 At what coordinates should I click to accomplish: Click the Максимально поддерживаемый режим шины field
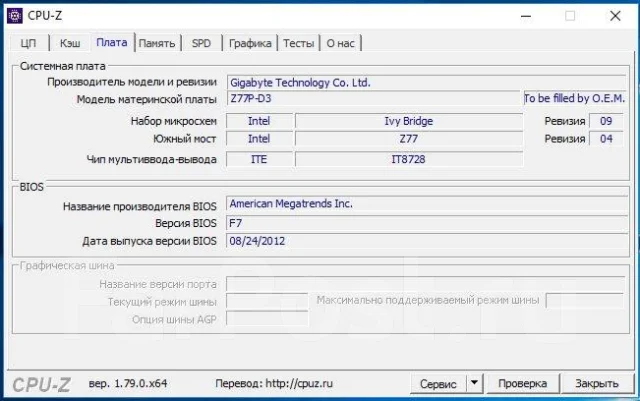pos(585,301)
